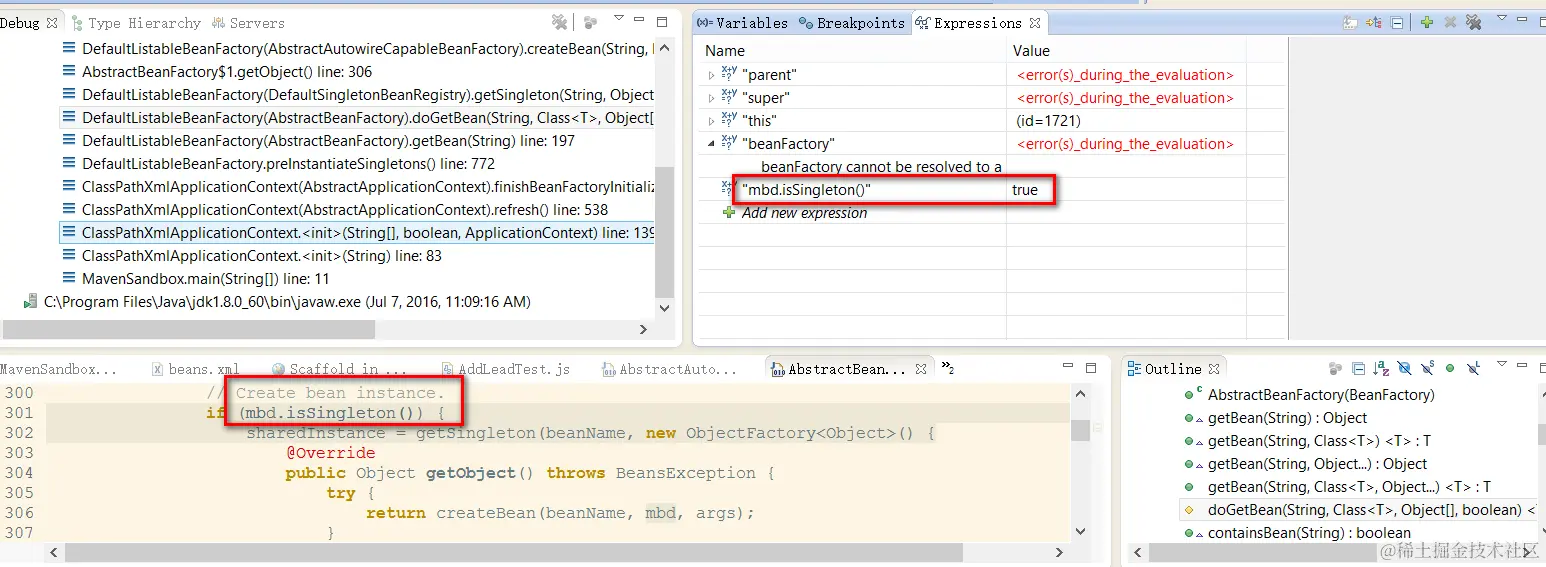
Task: Click green plus Add Expression toolbar icon
Action: (x=1427, y=22)
